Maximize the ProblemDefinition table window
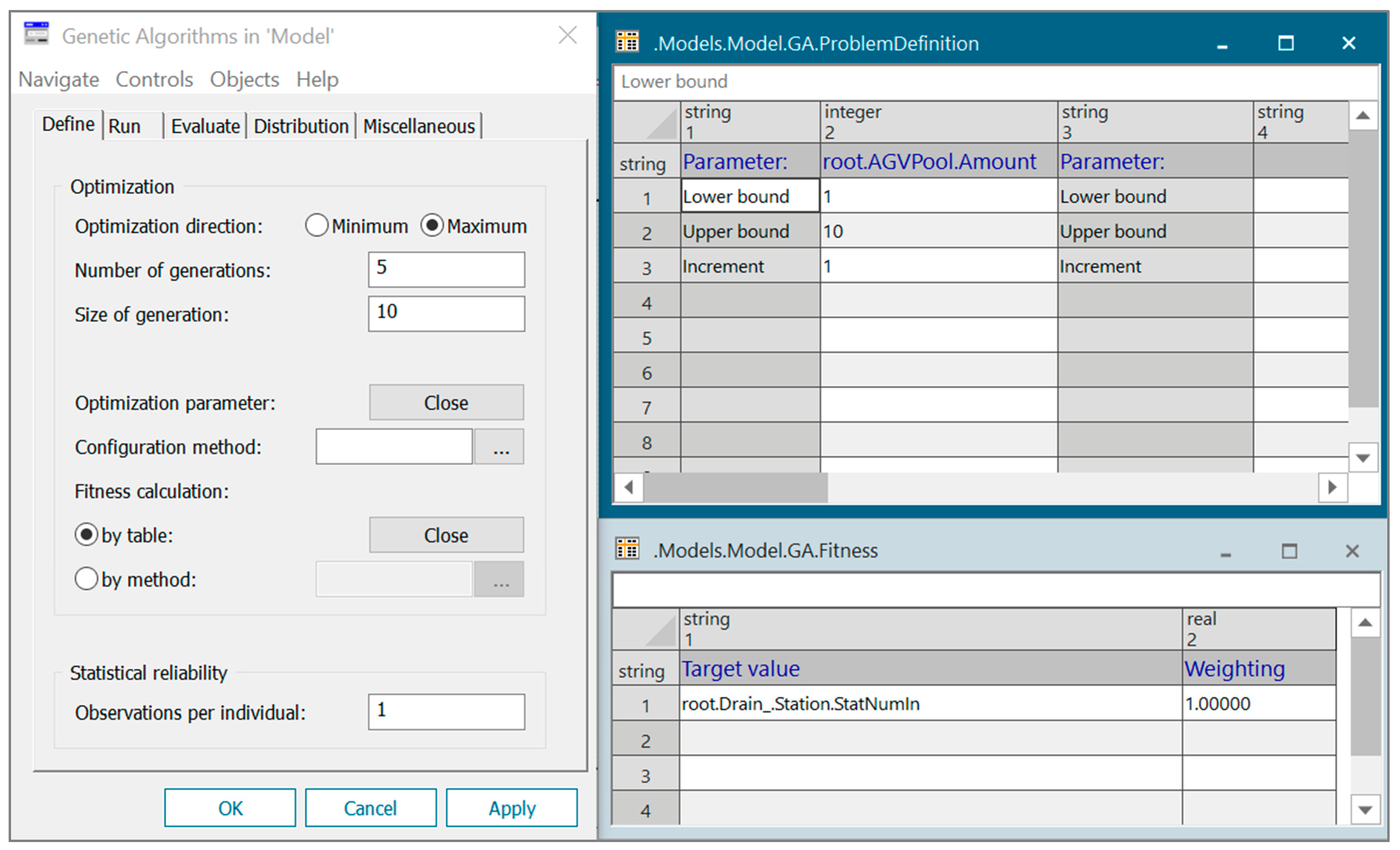1400x850 pixels. point(1286,43)
